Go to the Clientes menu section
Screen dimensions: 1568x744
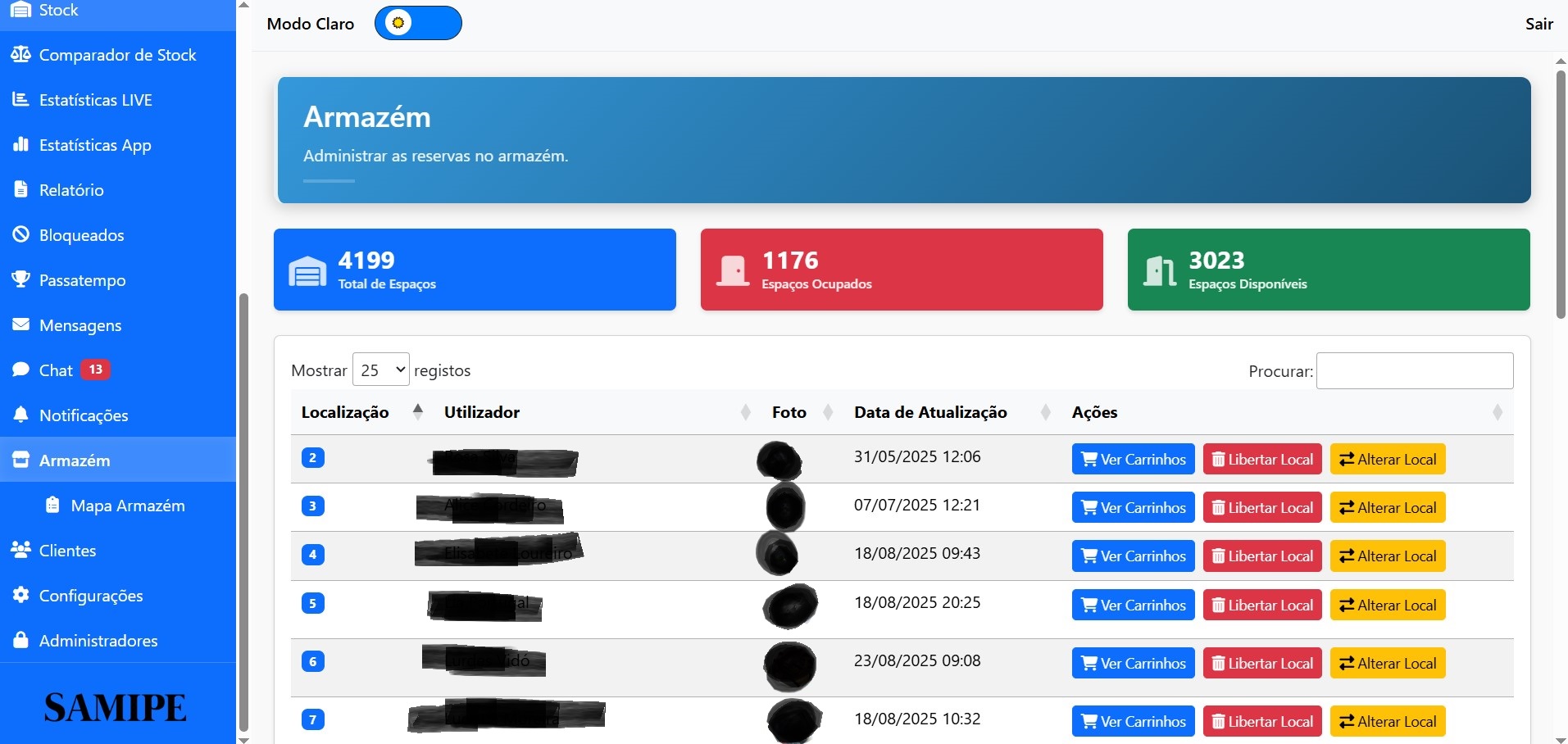click(x=67, y=551)
